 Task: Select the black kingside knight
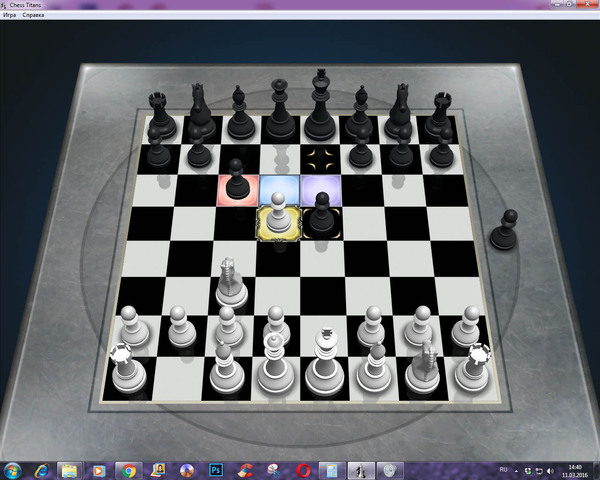(x=400, y=111)
